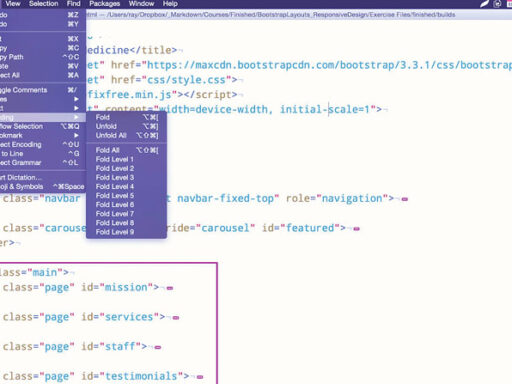Open the Packages menu
Viewport: 512px width, 384px height.
(x=104, y=4)
